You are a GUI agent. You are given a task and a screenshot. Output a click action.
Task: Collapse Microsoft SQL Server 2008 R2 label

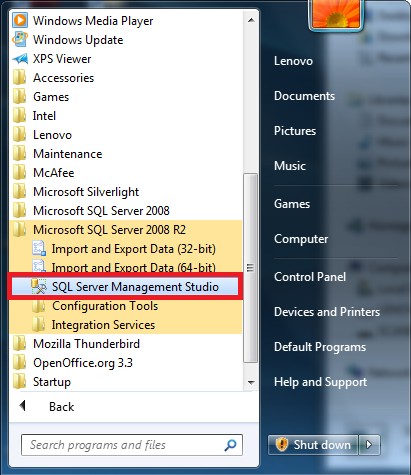click(109, 230)
